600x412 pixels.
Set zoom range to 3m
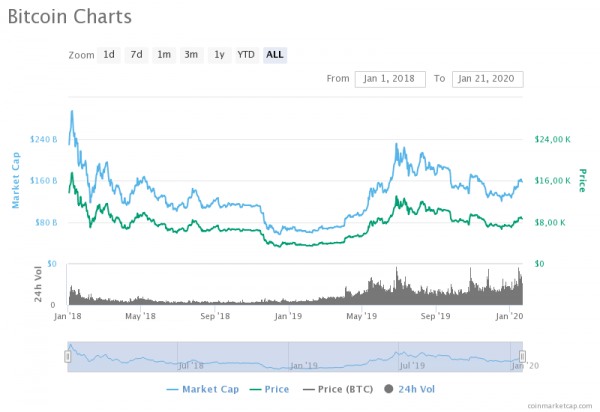coord(191,55)
